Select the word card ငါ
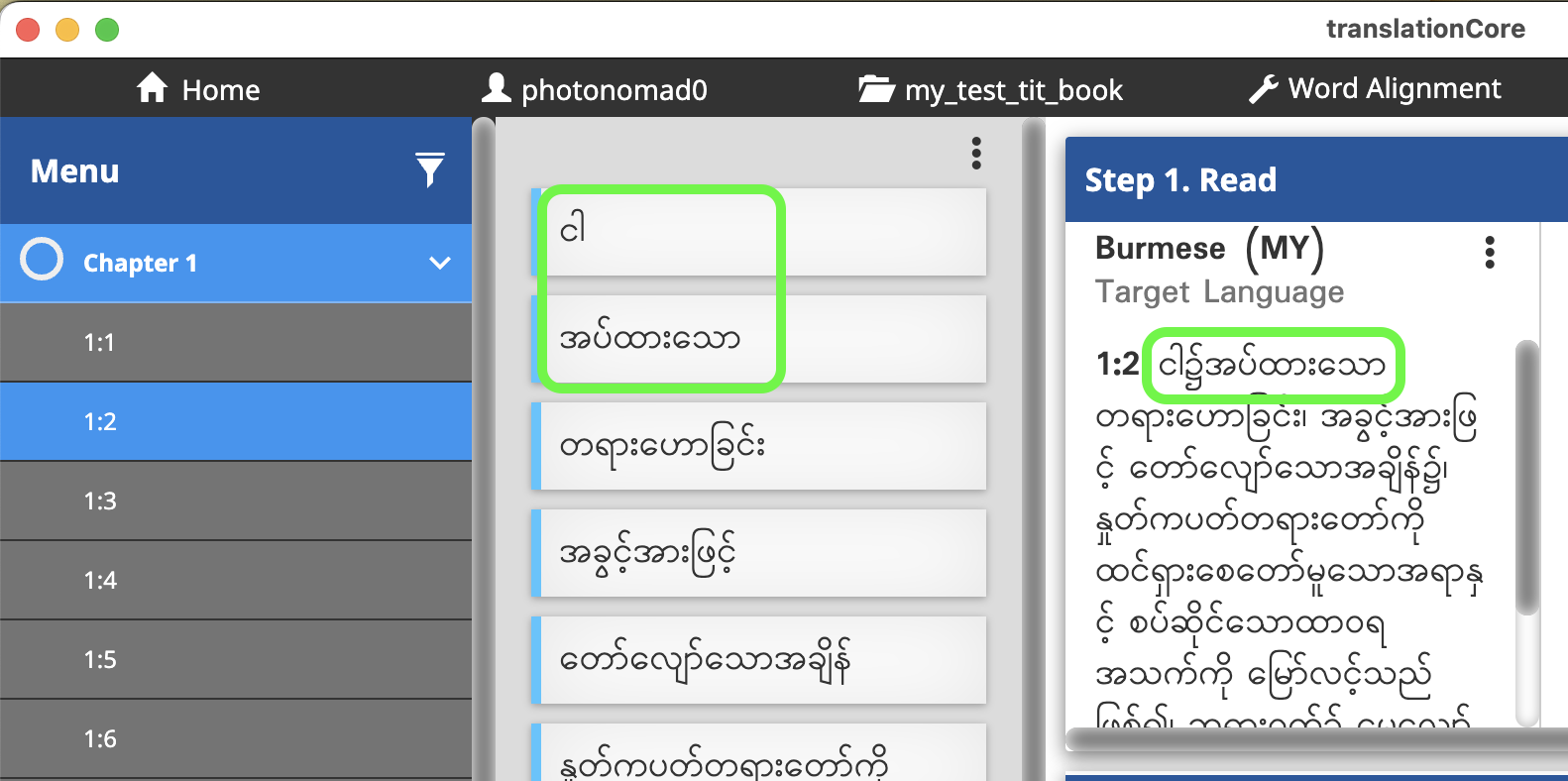1568x781 pixels. point(759,232)
